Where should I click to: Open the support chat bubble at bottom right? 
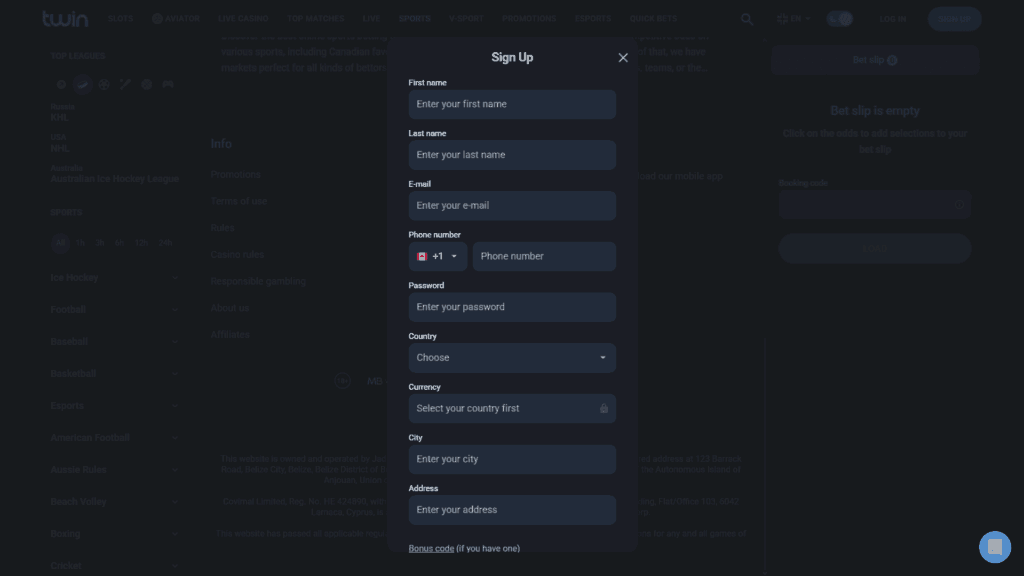point(994,547)
